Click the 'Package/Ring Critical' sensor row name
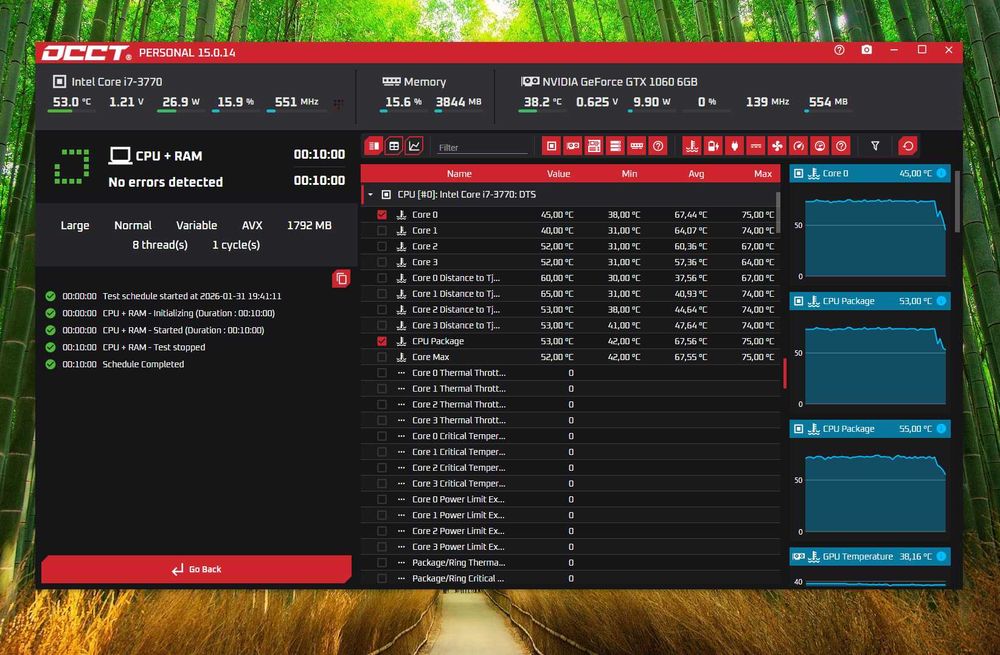1000x655 pixels. [x=458, y=578]
